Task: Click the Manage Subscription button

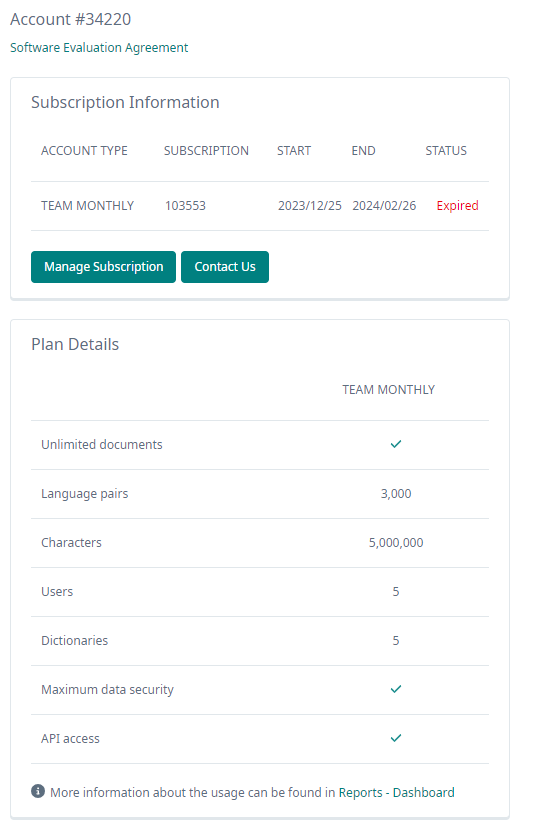Action: point(103,266)
